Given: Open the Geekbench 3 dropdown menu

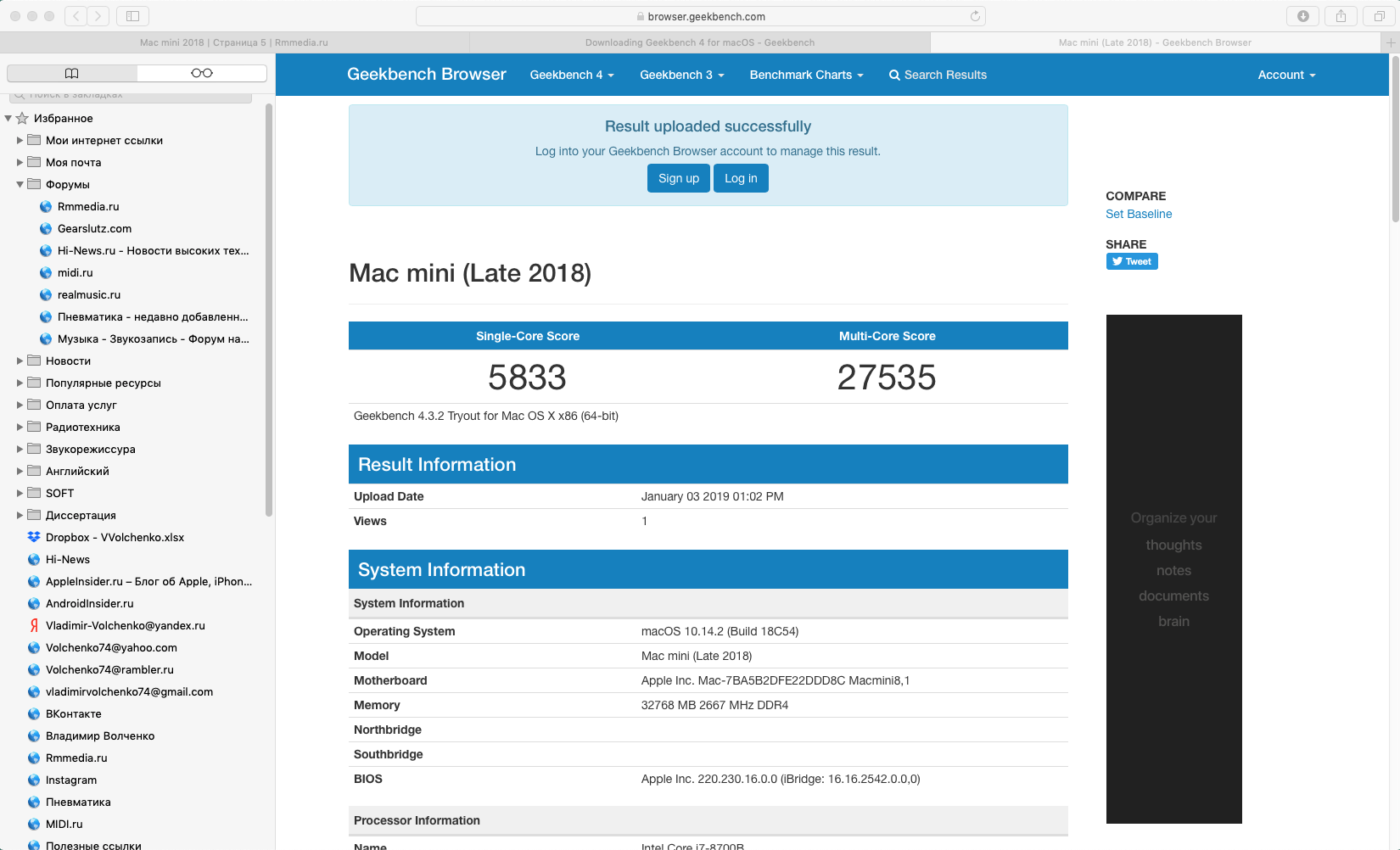Looking at the screenshot, I should click(682, 75).
